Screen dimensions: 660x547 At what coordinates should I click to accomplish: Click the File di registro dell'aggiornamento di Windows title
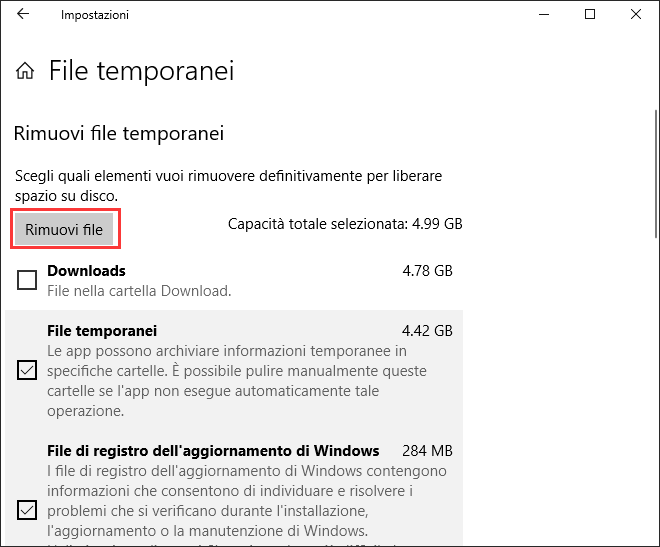click(213, 450)
